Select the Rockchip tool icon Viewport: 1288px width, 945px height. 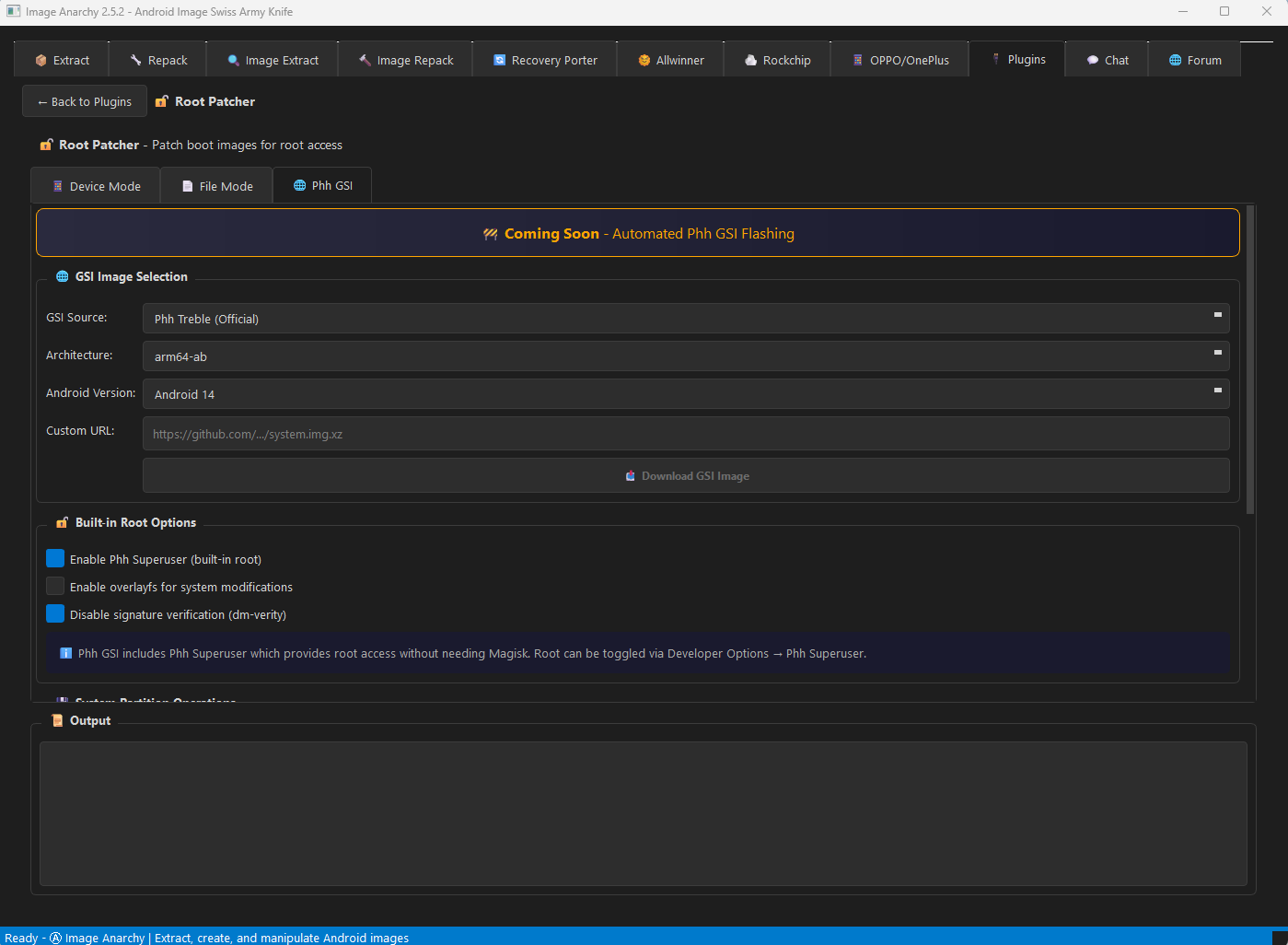(x=750, y=59)
